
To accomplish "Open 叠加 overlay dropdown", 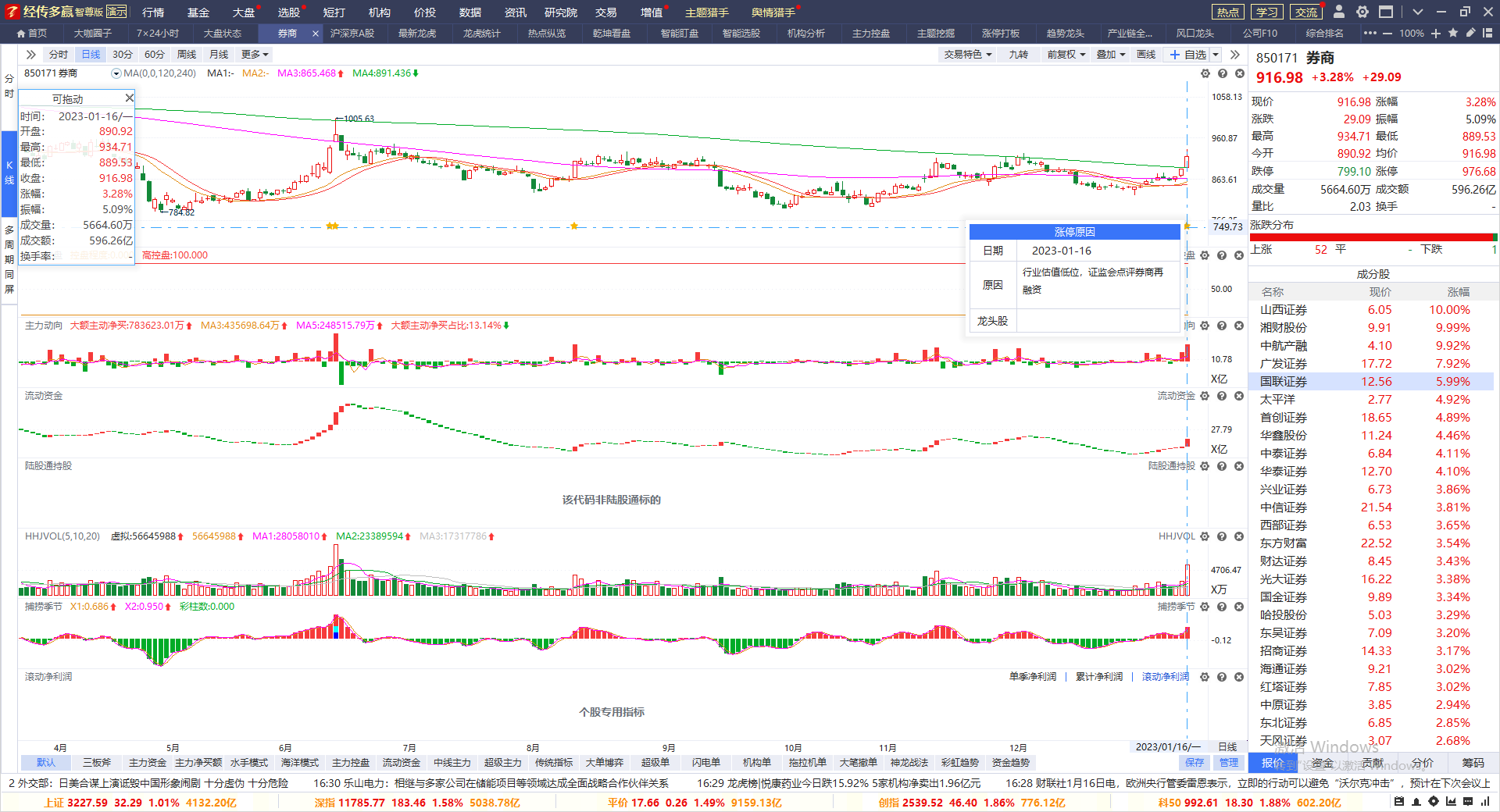I will click(x=1111, y=55).
